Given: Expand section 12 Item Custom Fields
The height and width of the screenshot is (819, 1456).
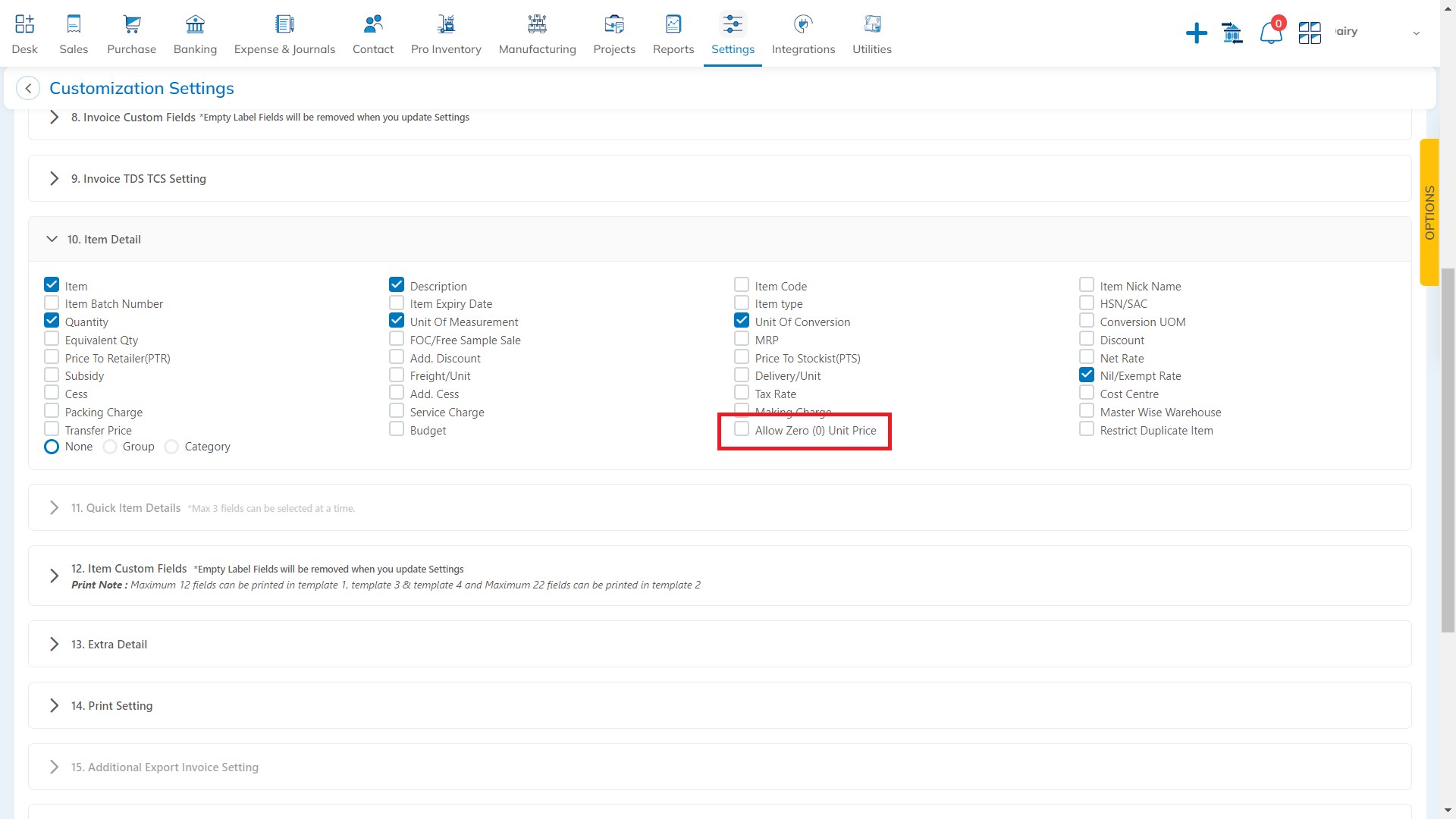Looking at the screenshot, I should pyautogui.click(x=54, y=576).
